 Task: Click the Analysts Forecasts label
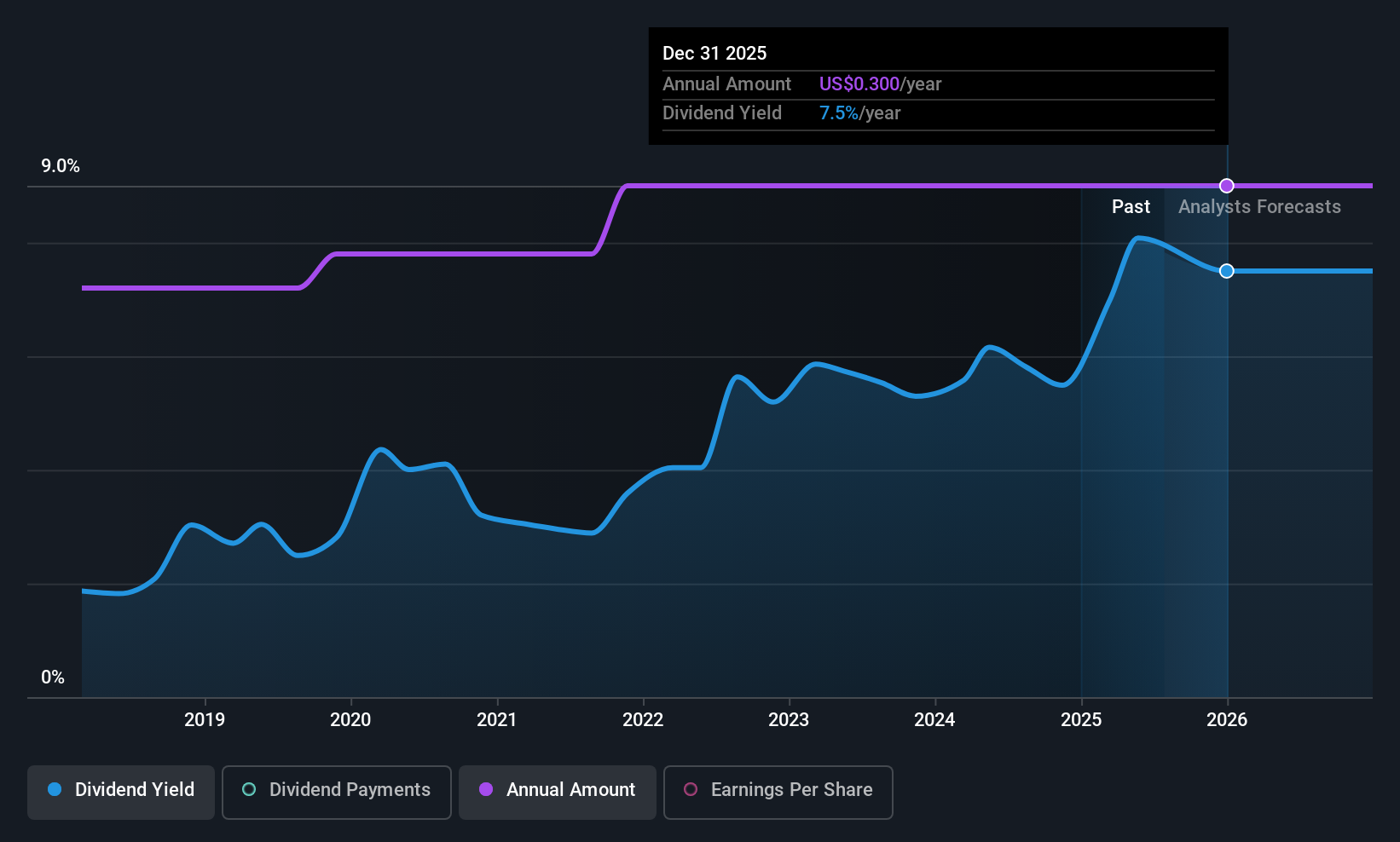pyautogui.click(x=1259, y=207)
